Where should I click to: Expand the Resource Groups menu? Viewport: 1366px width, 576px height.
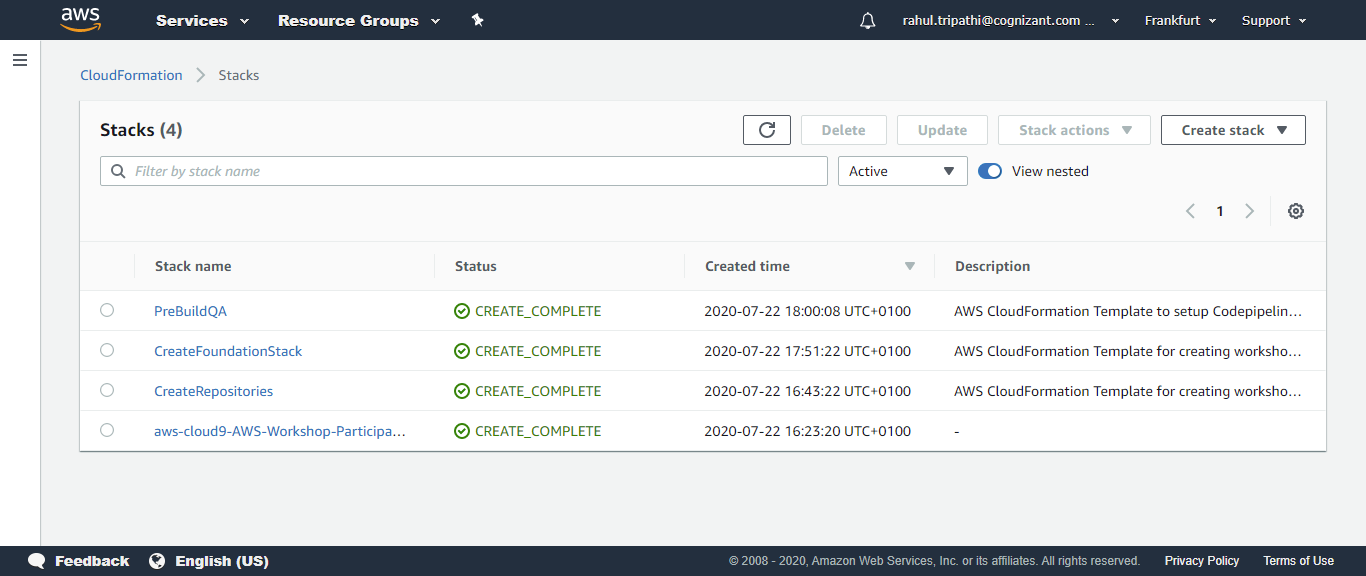click(359, 20)
